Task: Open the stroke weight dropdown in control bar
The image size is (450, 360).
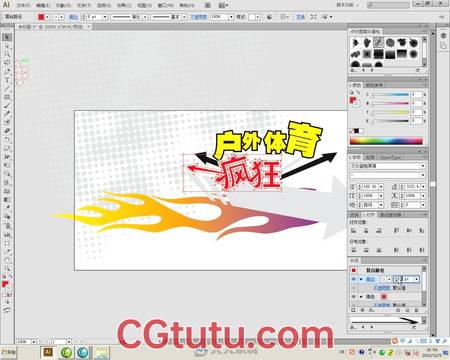Action: [x=105, y=17]
